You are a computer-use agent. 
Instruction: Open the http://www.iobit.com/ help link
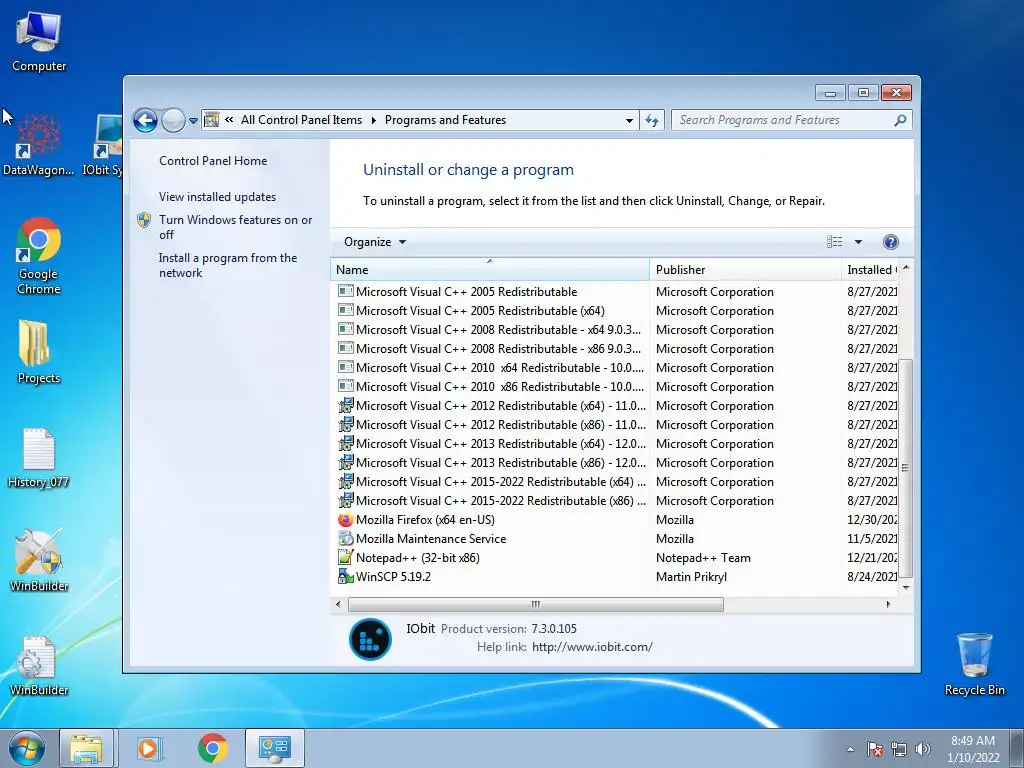592,647
